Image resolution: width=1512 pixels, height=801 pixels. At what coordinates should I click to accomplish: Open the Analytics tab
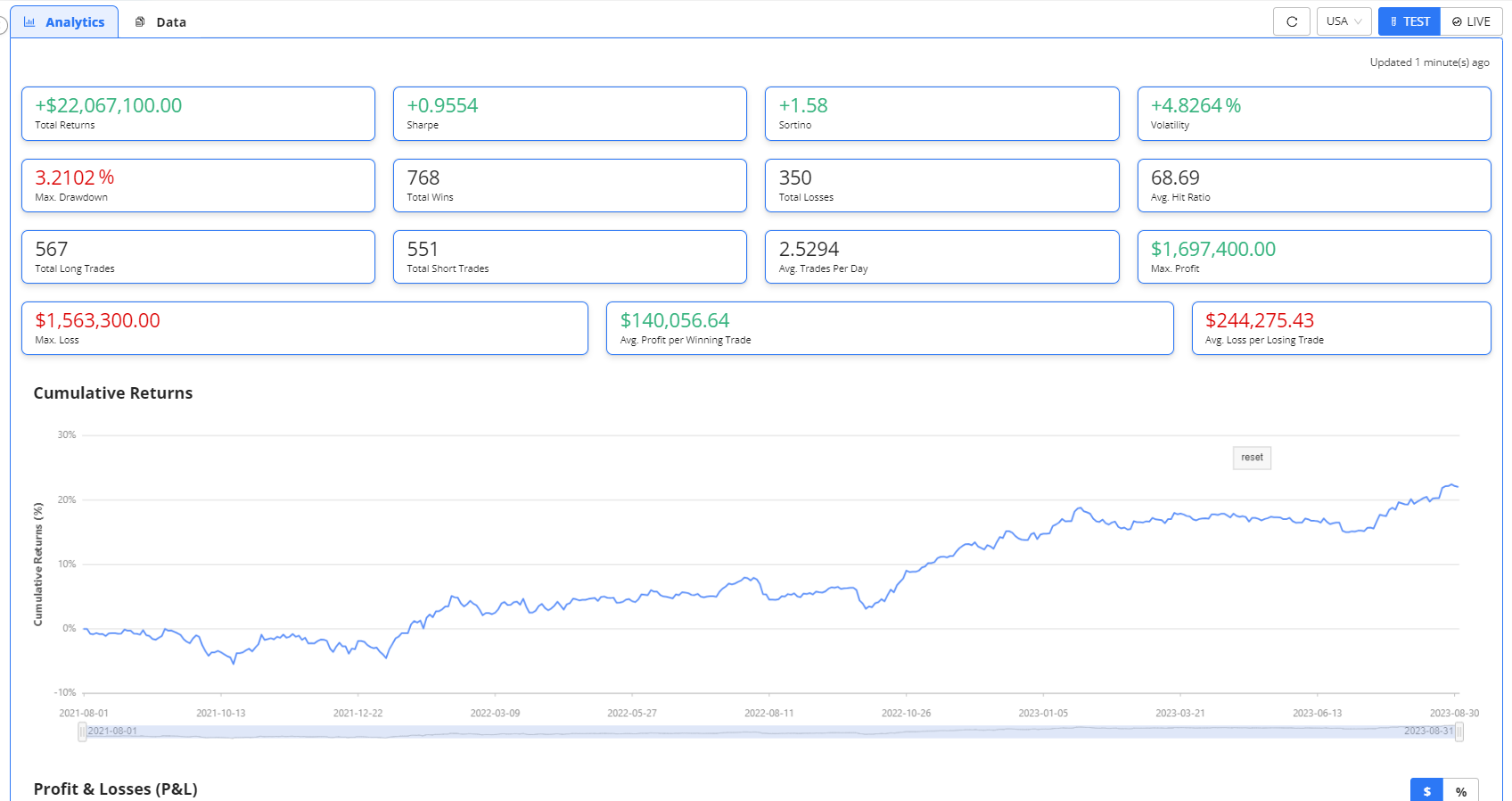click(64, 22)
